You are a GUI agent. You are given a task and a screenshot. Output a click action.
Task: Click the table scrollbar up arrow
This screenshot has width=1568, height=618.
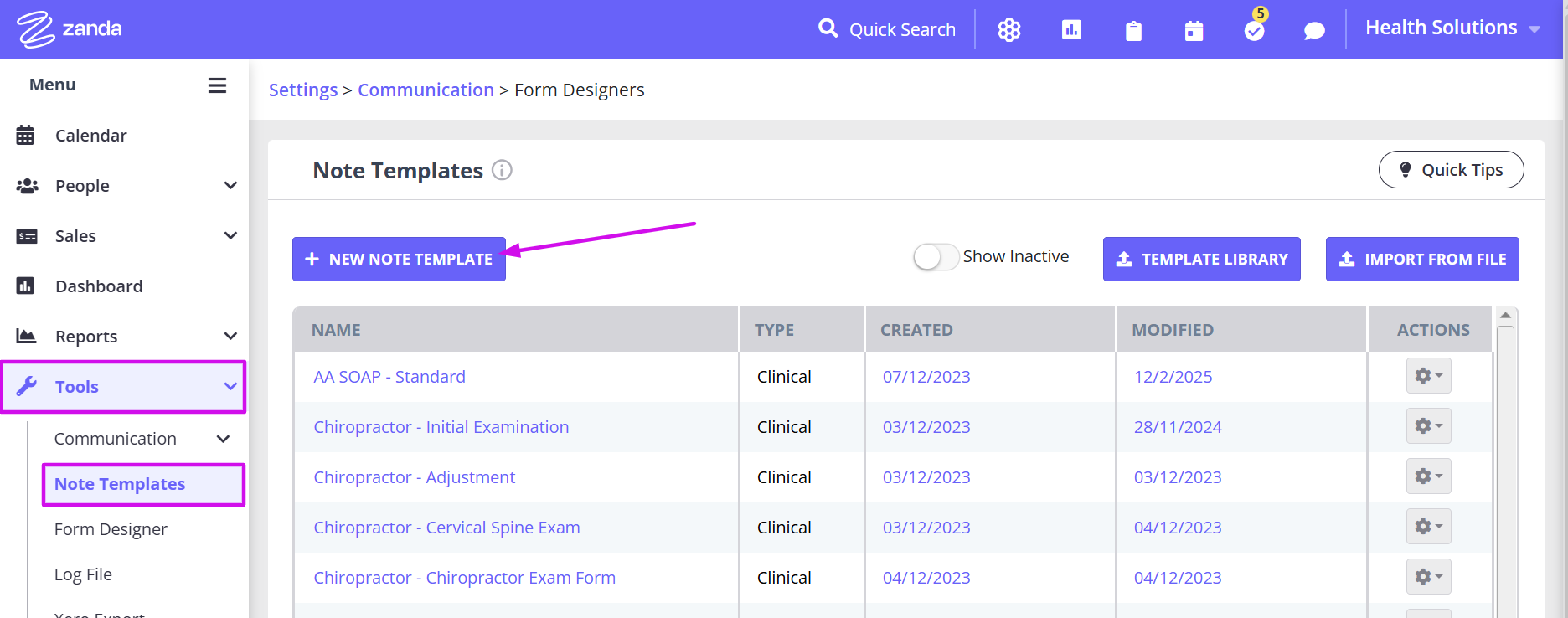[1505, 316]
